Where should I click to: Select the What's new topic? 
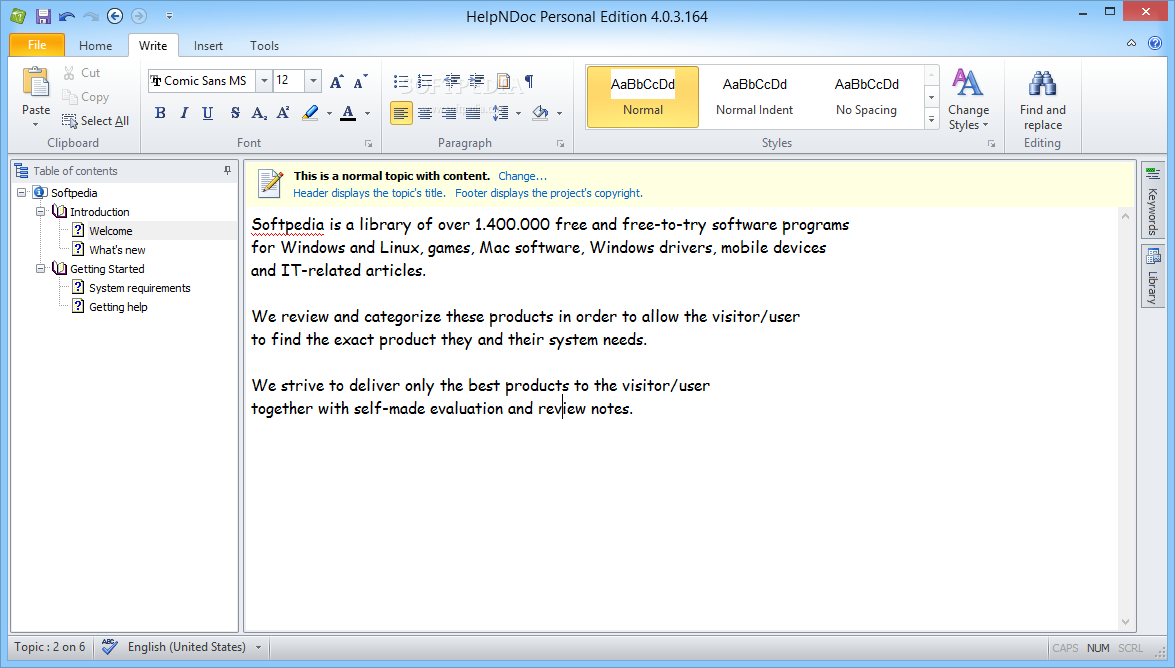117,250
